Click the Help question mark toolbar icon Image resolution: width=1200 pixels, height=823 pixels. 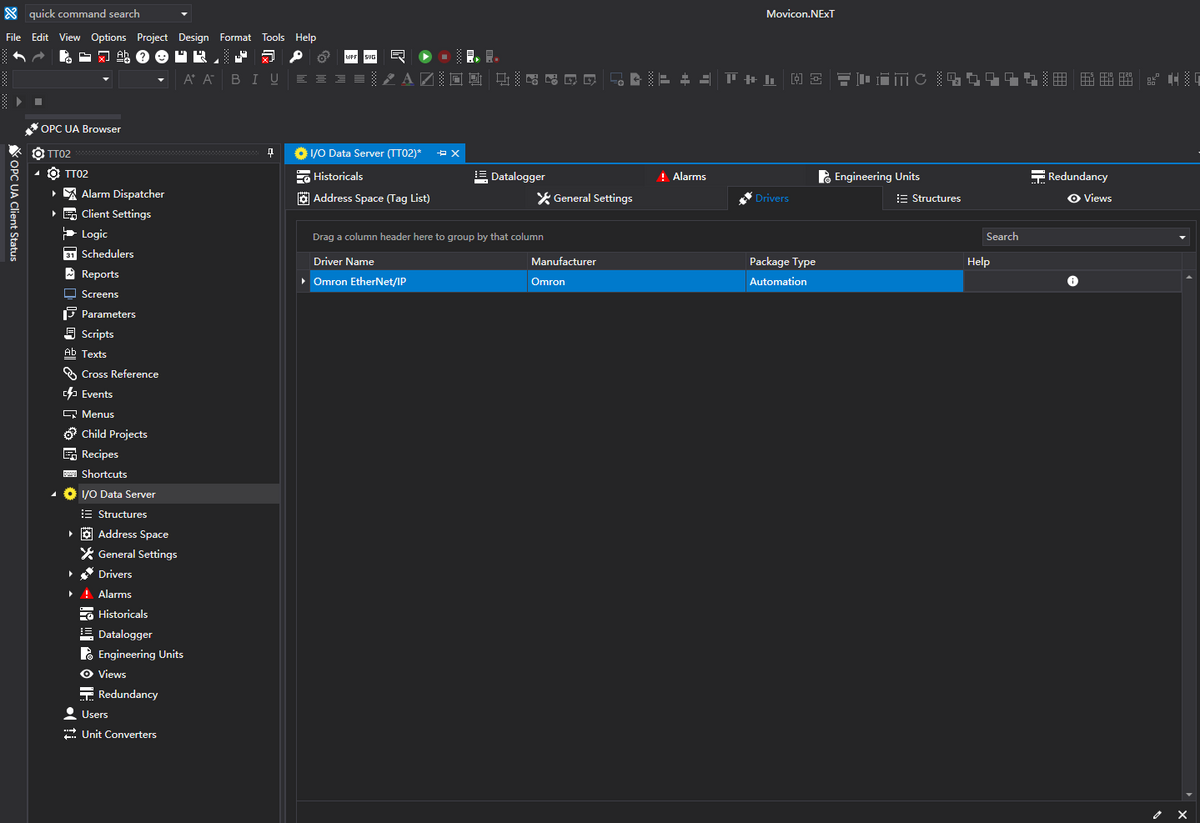(x=143, y=57)
